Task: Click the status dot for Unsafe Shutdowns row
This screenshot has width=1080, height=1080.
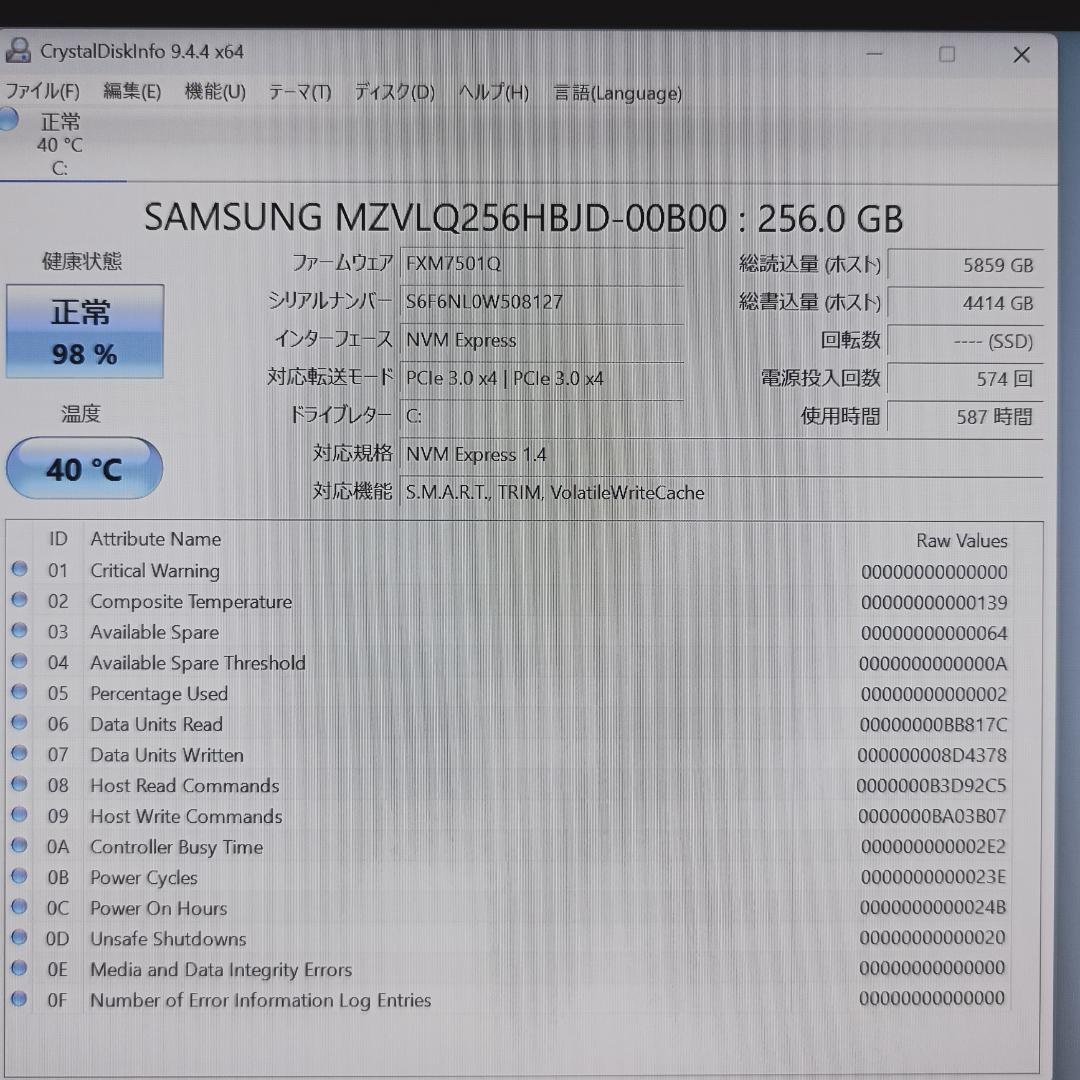Action: point(19,937)
